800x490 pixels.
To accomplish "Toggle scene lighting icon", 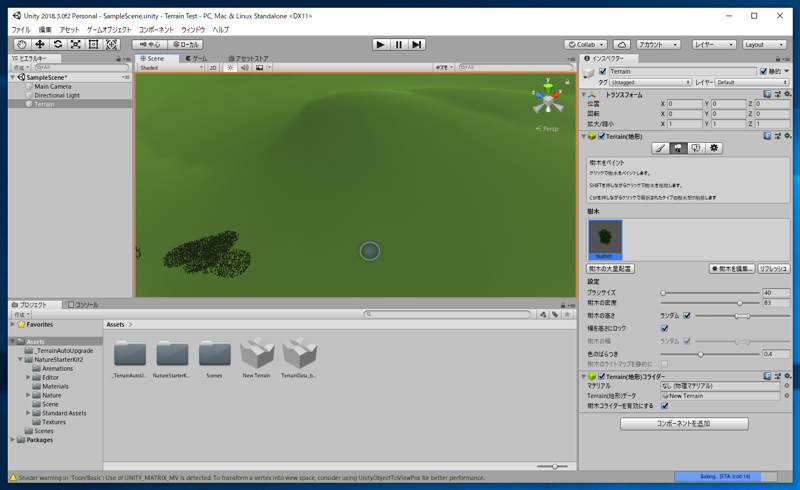I will [230, 67].
